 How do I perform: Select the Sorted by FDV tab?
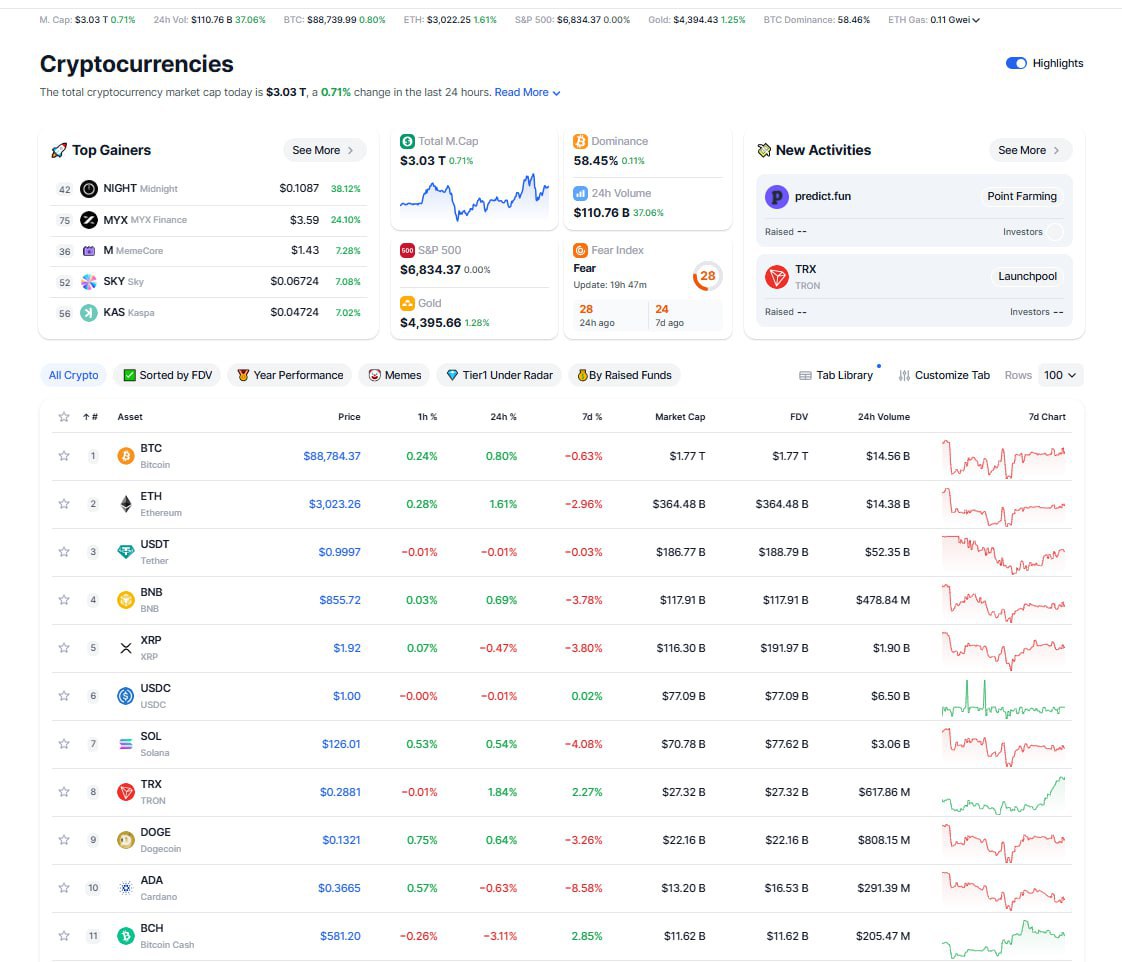tap(167, 375)
